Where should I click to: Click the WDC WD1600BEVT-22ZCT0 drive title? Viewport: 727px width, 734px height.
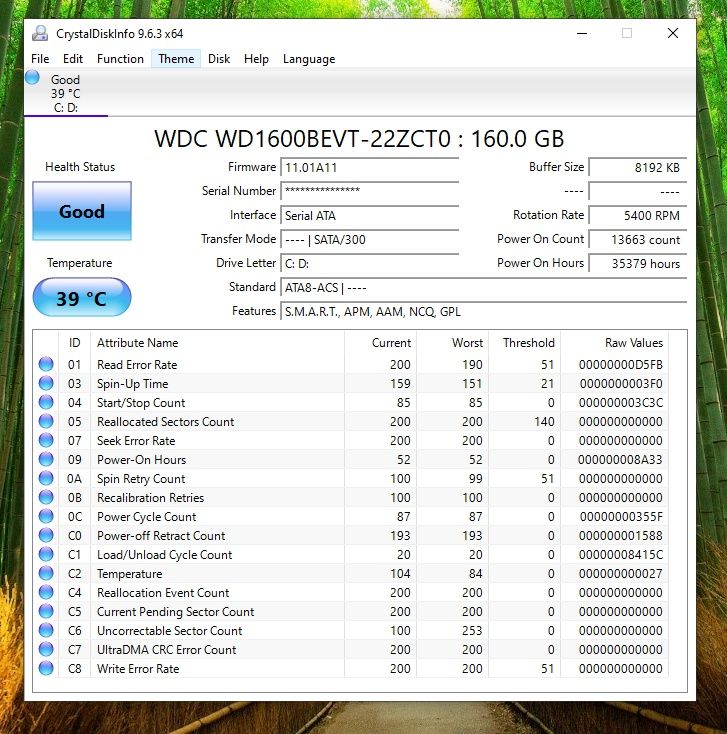point(359,139)
